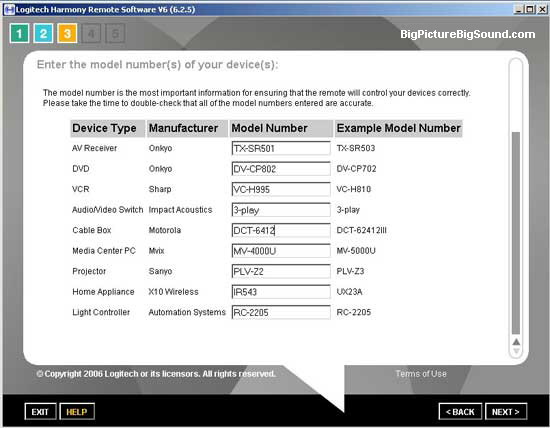Click example model MV-5000U
The height and width of the screenshot is (428, 550).
tap(356, 251)
